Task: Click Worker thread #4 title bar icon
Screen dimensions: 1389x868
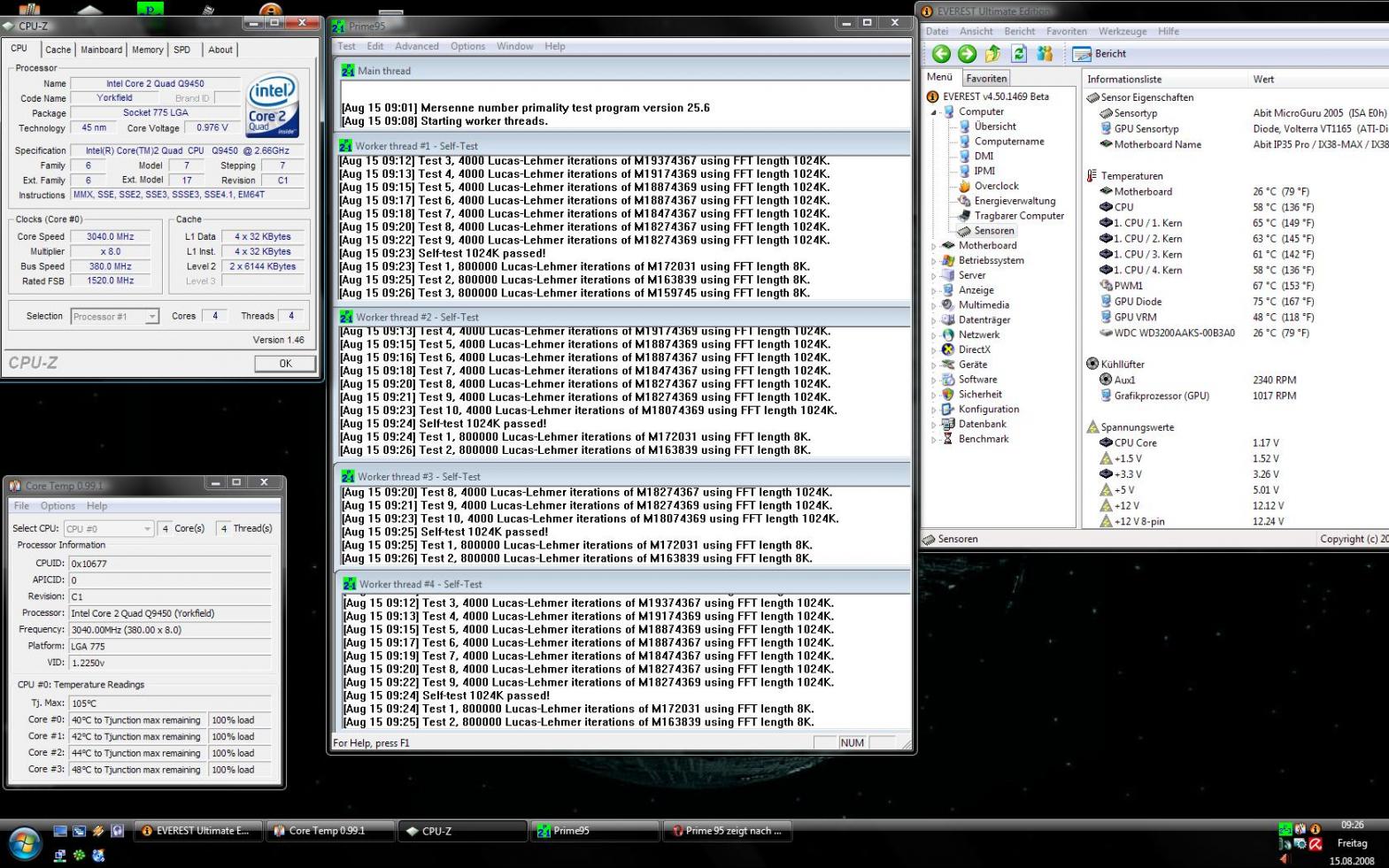Action: click(349, 584)
